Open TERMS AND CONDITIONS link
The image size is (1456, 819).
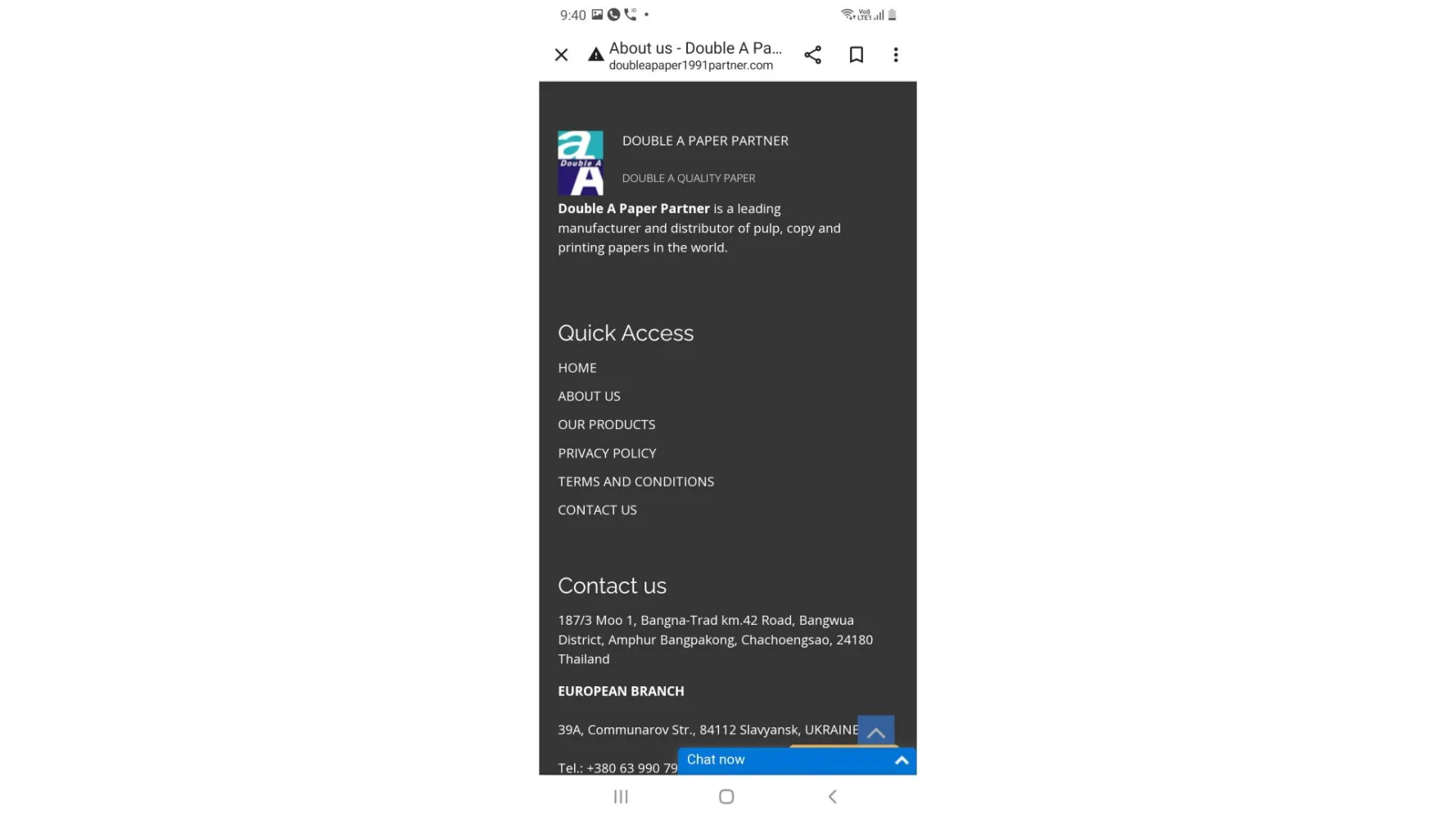[x=636, y=482]
